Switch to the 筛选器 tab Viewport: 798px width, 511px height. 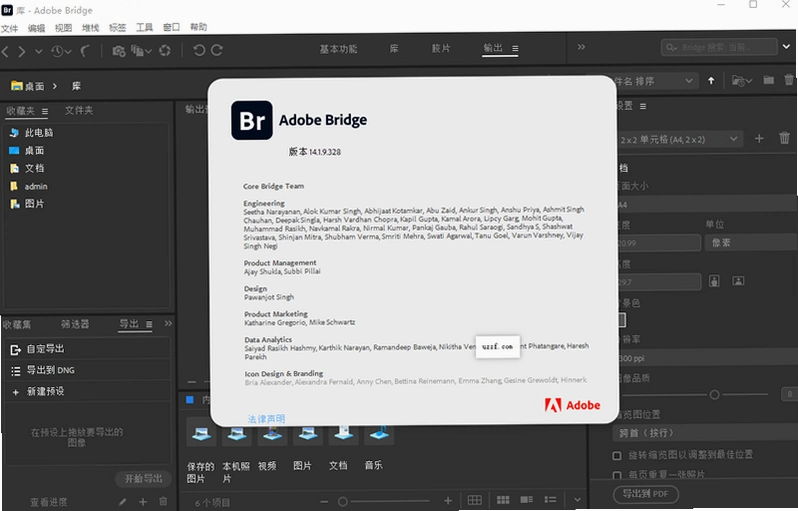pyautogui.click(x=75, y=324)
